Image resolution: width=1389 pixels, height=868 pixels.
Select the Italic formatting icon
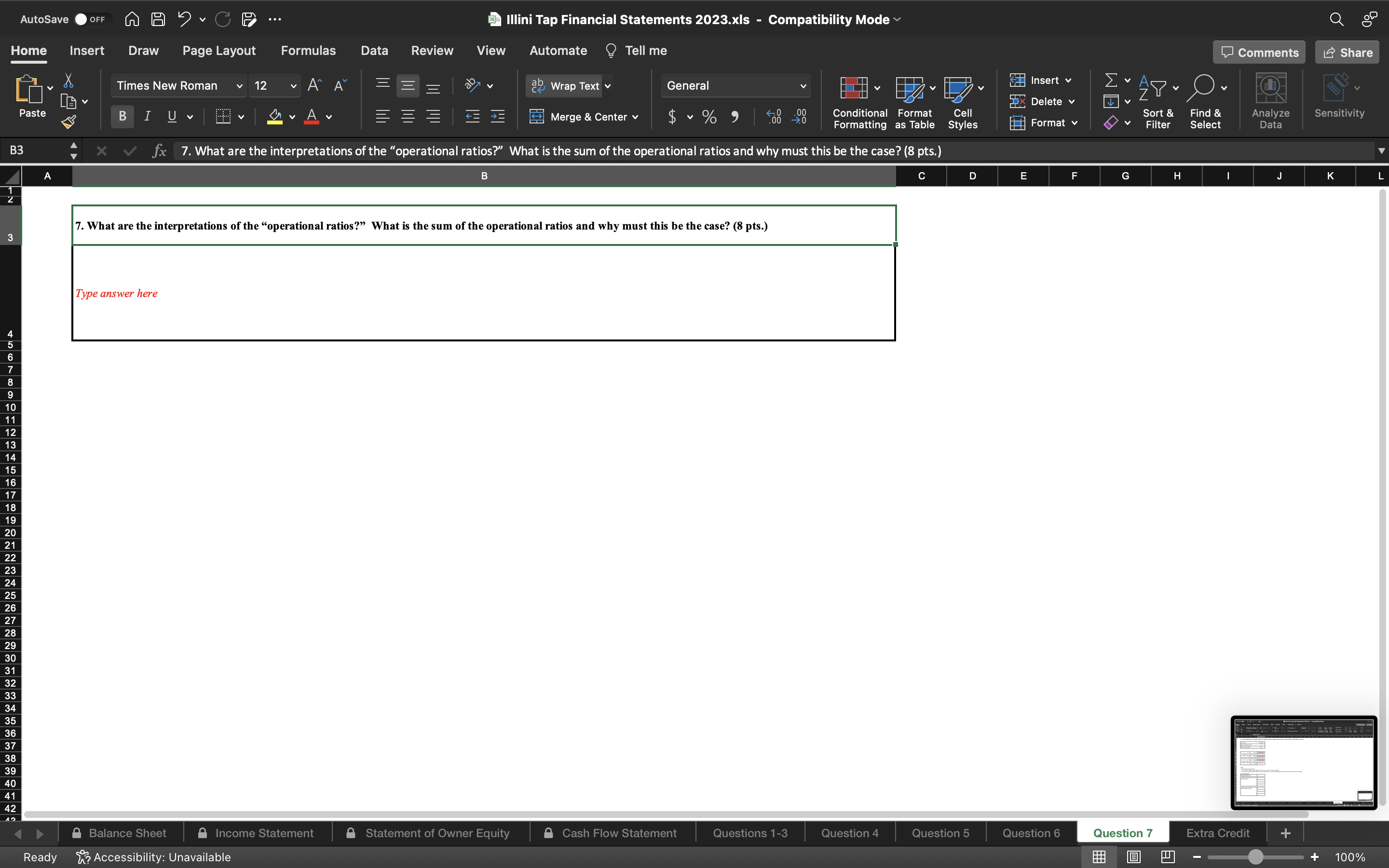point(147,117)
